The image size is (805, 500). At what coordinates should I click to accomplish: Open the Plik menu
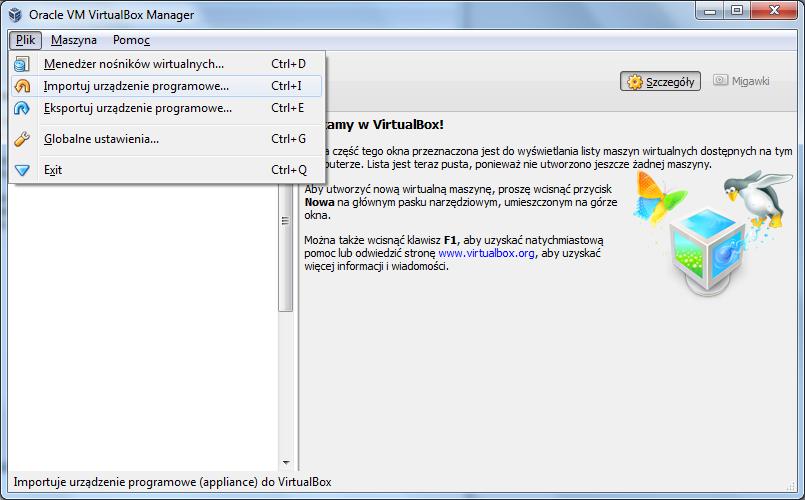(25, 40)
